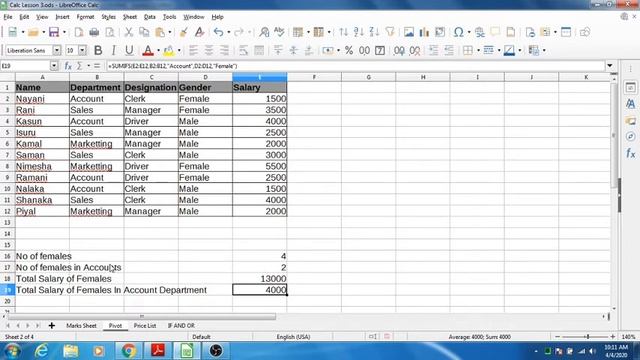Open the File menu
The width and height of the screenshot is (640, 360).
tap(8, 17)
